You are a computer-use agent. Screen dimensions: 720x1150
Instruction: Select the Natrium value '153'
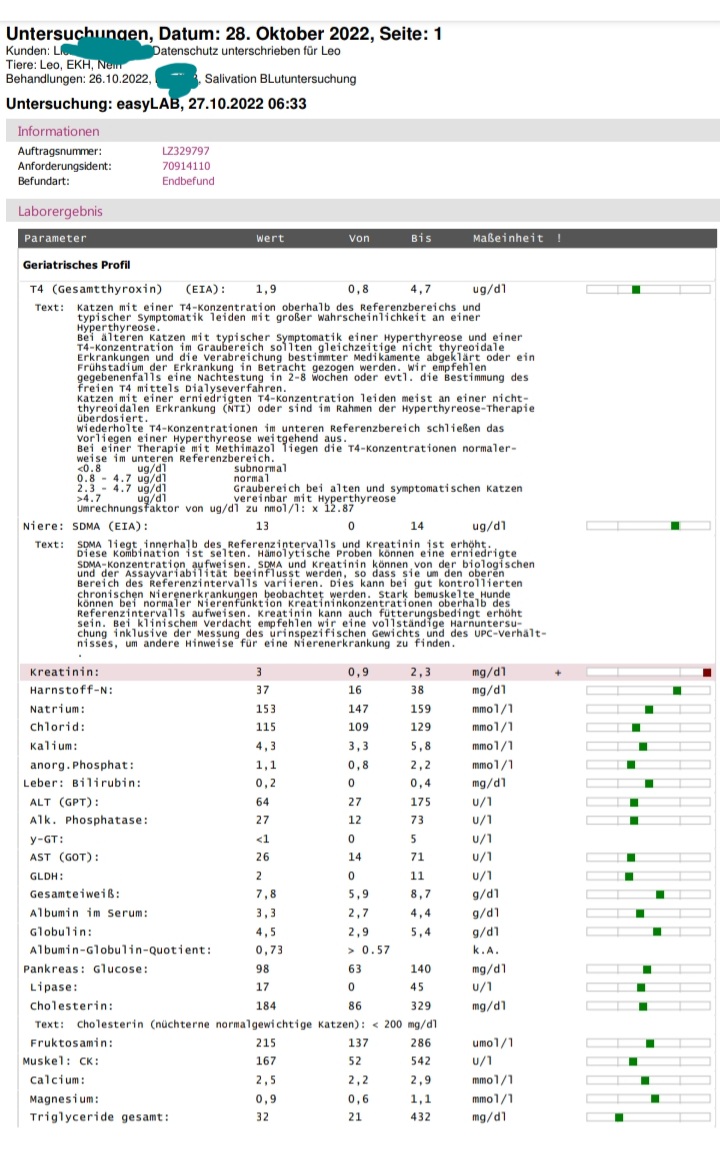(265, 709)
